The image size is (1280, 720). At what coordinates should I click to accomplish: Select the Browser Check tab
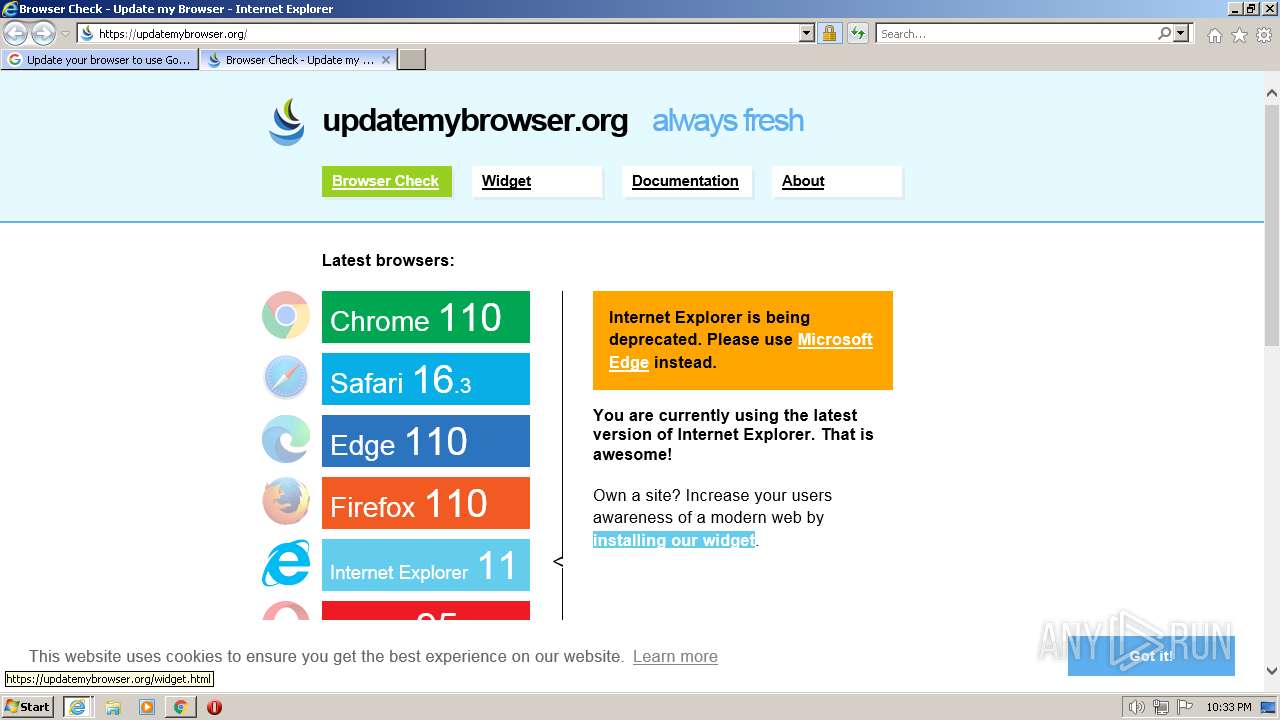[298, 60]
